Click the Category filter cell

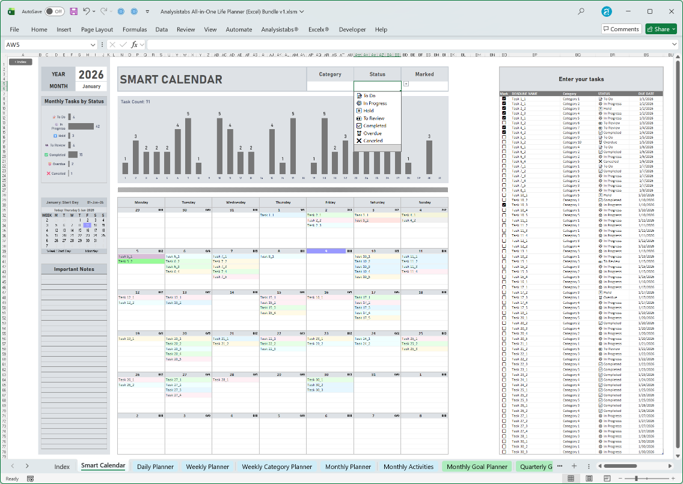tap(330, 86)
